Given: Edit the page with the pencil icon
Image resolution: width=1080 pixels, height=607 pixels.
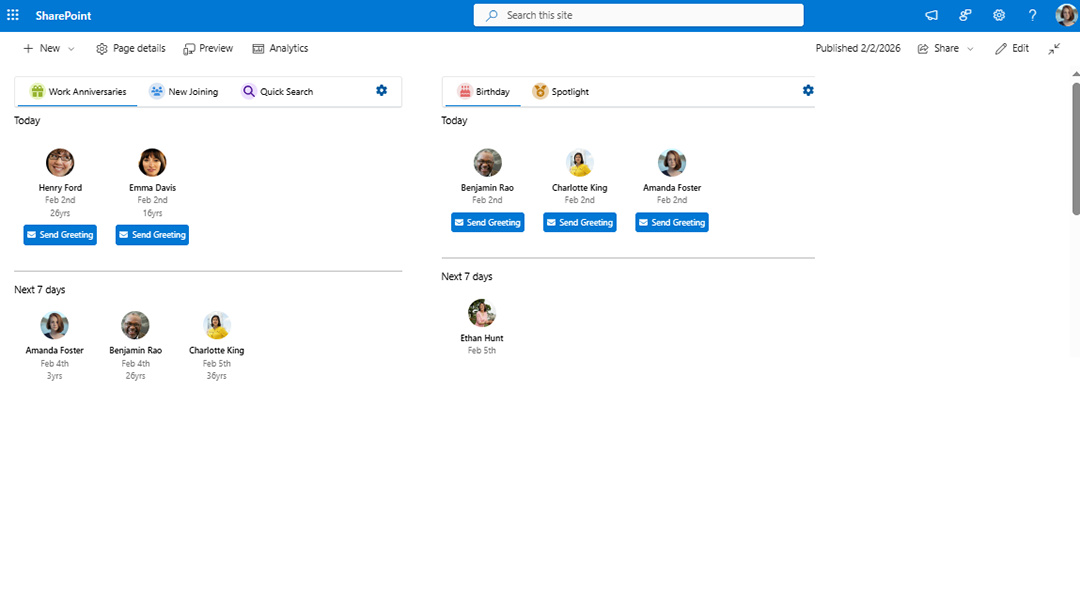Looking at the screenshot, I should pyautogui.click(x=1011, y=48).
